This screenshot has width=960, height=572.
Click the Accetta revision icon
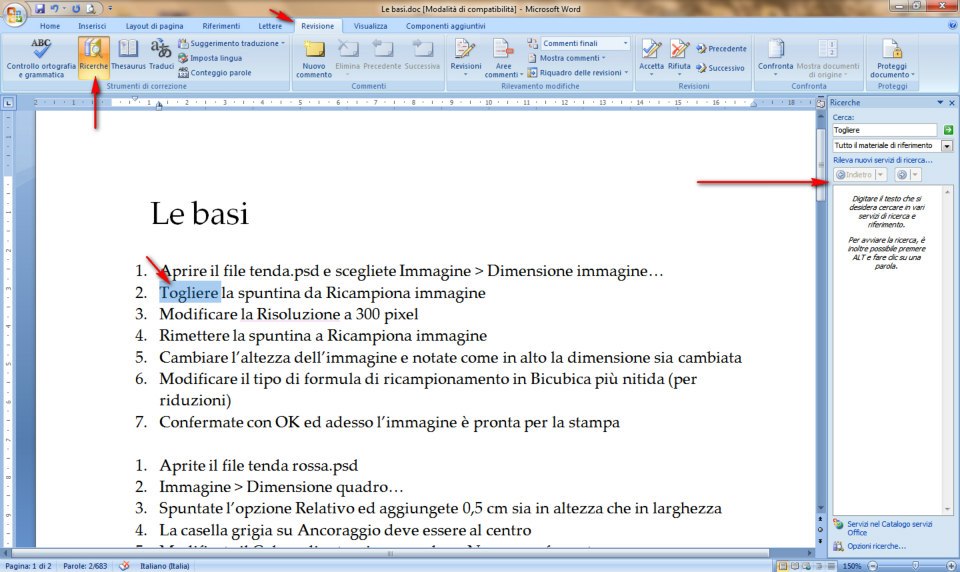click(x=651, y=55)
